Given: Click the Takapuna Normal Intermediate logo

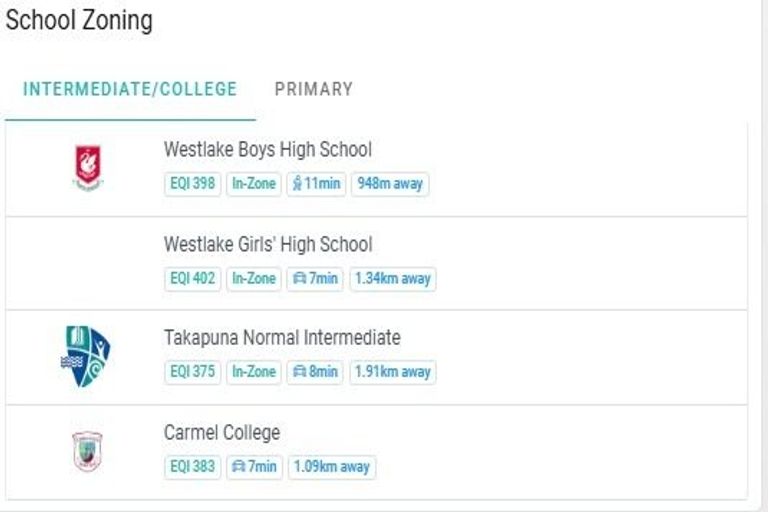Looking at the screenshot, I should (x=85, y=356).
